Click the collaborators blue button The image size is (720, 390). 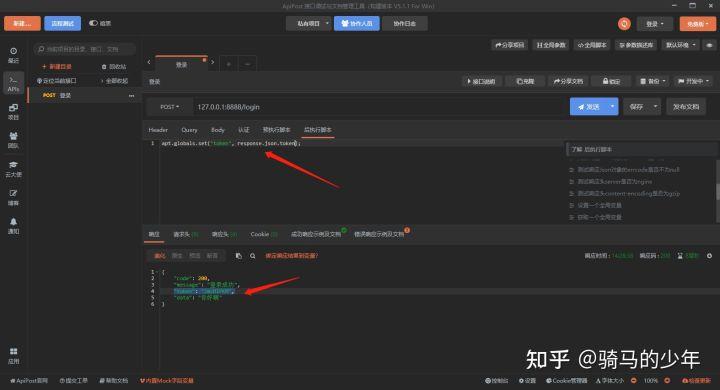(357, 23)
